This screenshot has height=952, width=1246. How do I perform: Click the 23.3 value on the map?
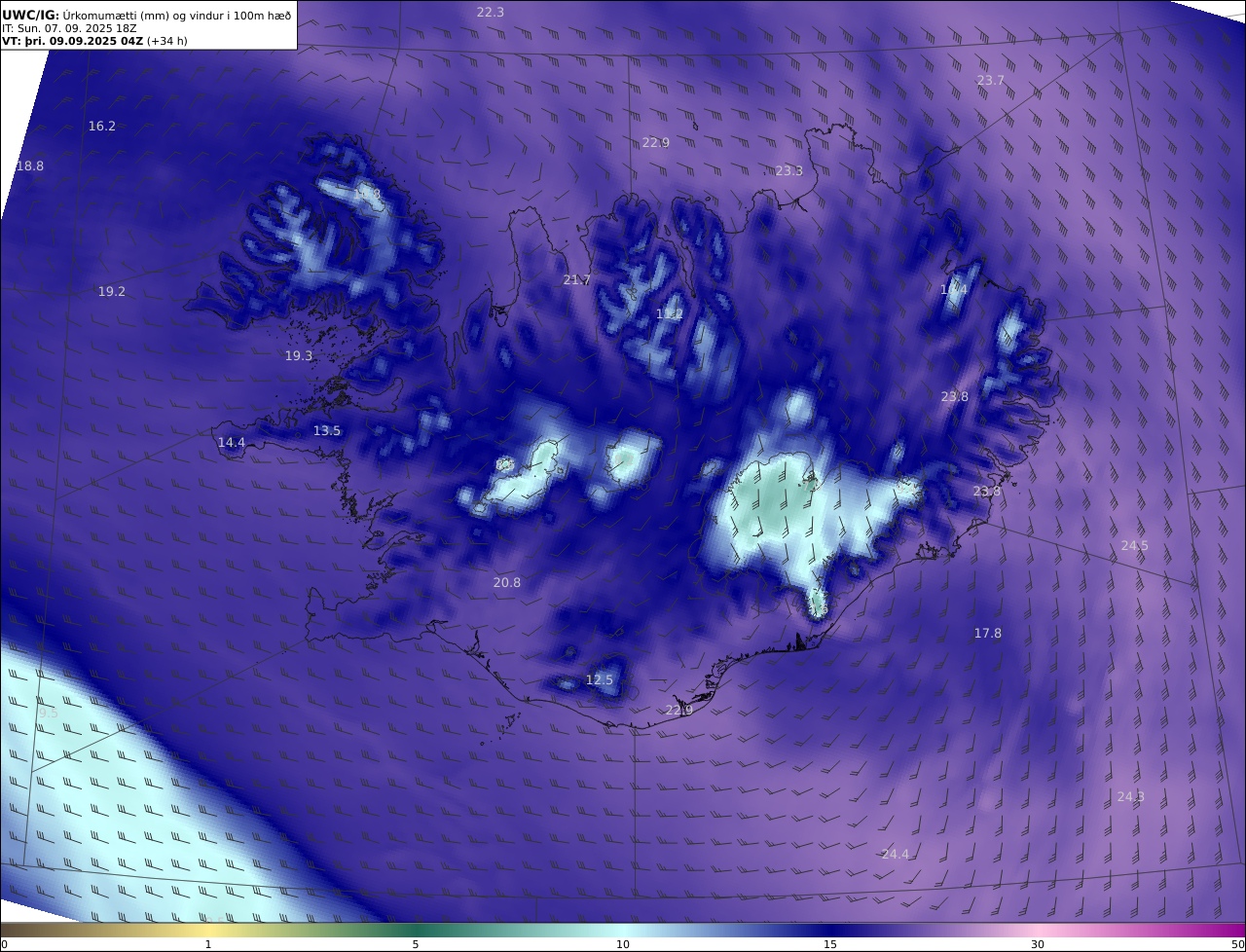coord(789,171)
